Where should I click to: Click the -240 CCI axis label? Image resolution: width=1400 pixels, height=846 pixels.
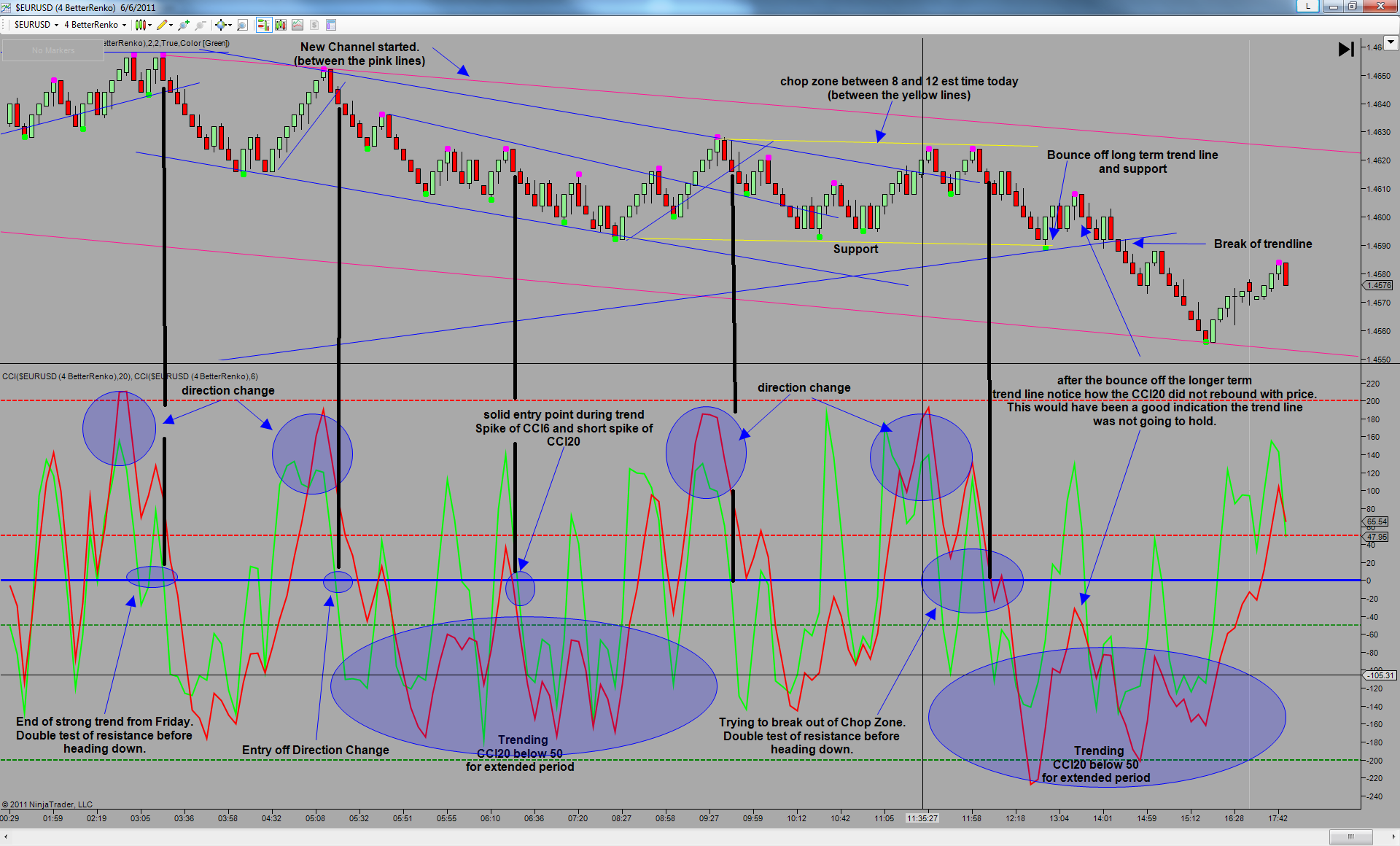pos(1374,796)
